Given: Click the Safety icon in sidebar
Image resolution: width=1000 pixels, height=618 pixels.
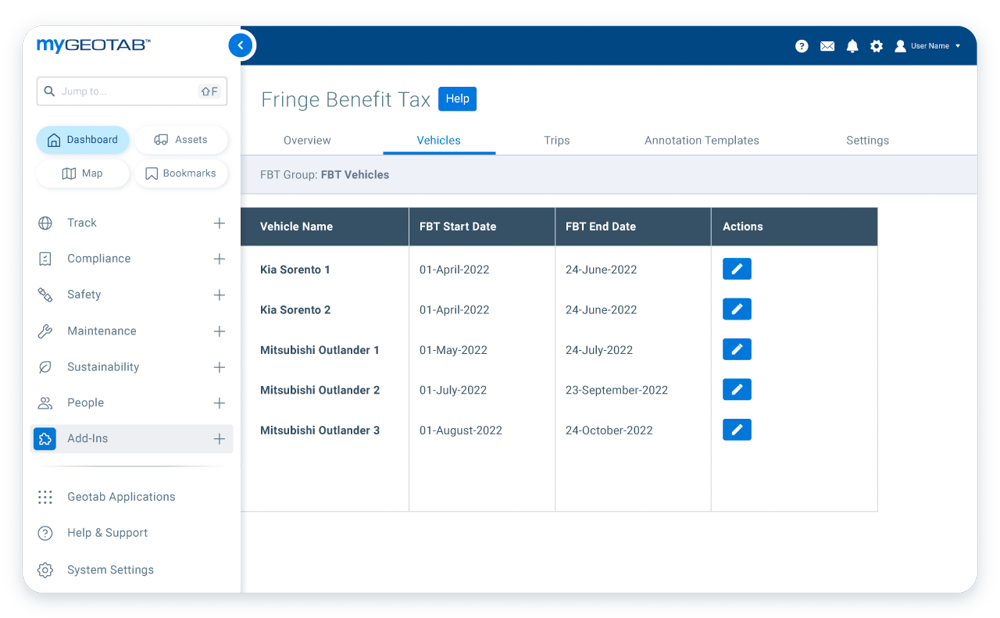Looking at the screenshot, I should click(x=45, y=295).
